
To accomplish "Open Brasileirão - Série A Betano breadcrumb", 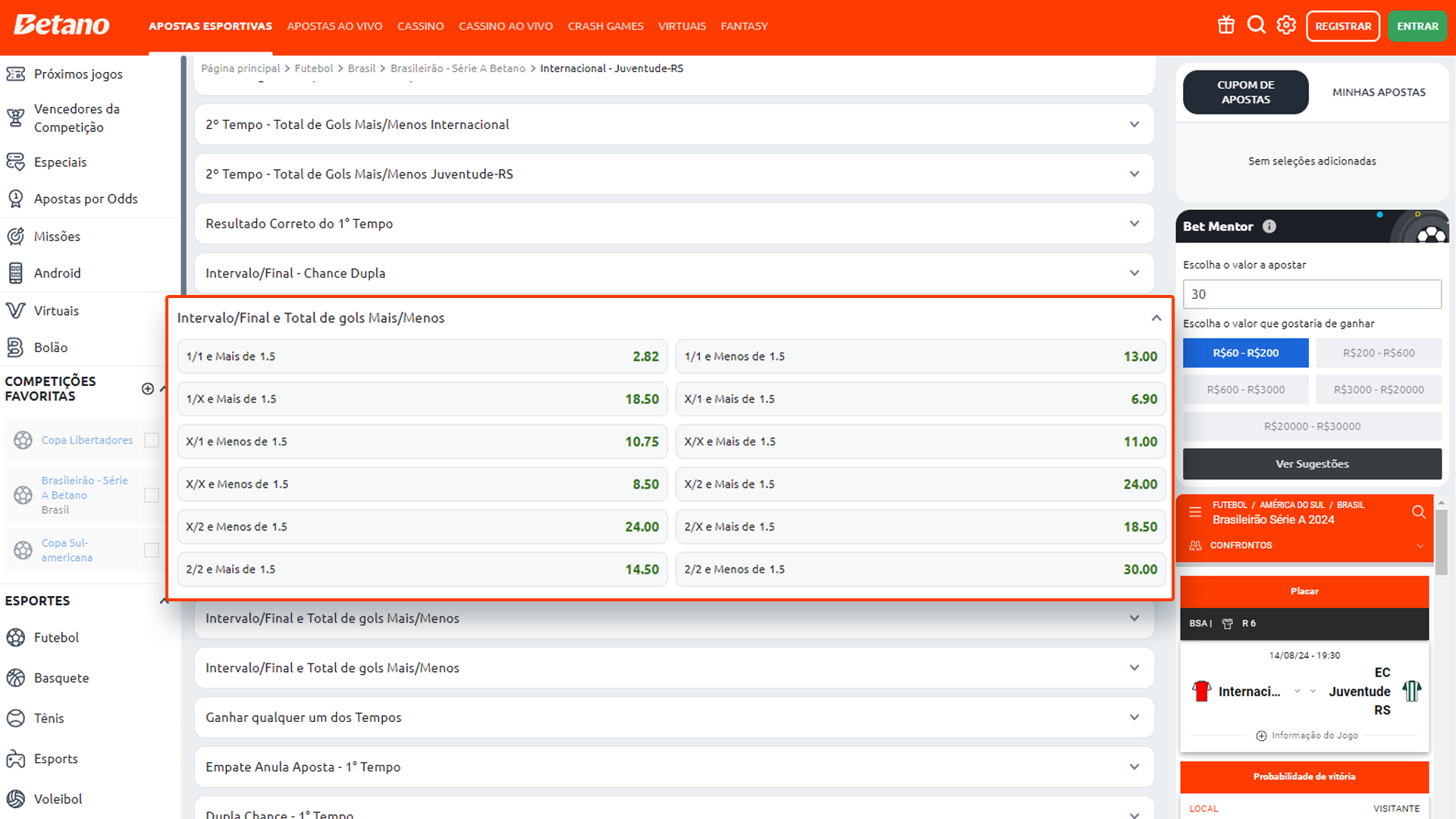I will [x=458, y=68].
